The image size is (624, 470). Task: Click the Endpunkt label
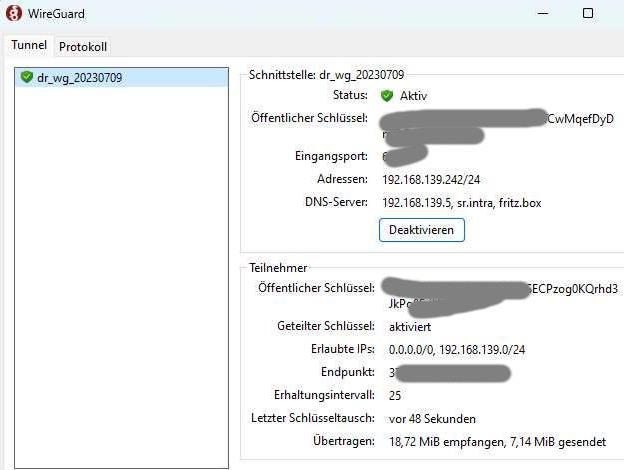(348, 372)
